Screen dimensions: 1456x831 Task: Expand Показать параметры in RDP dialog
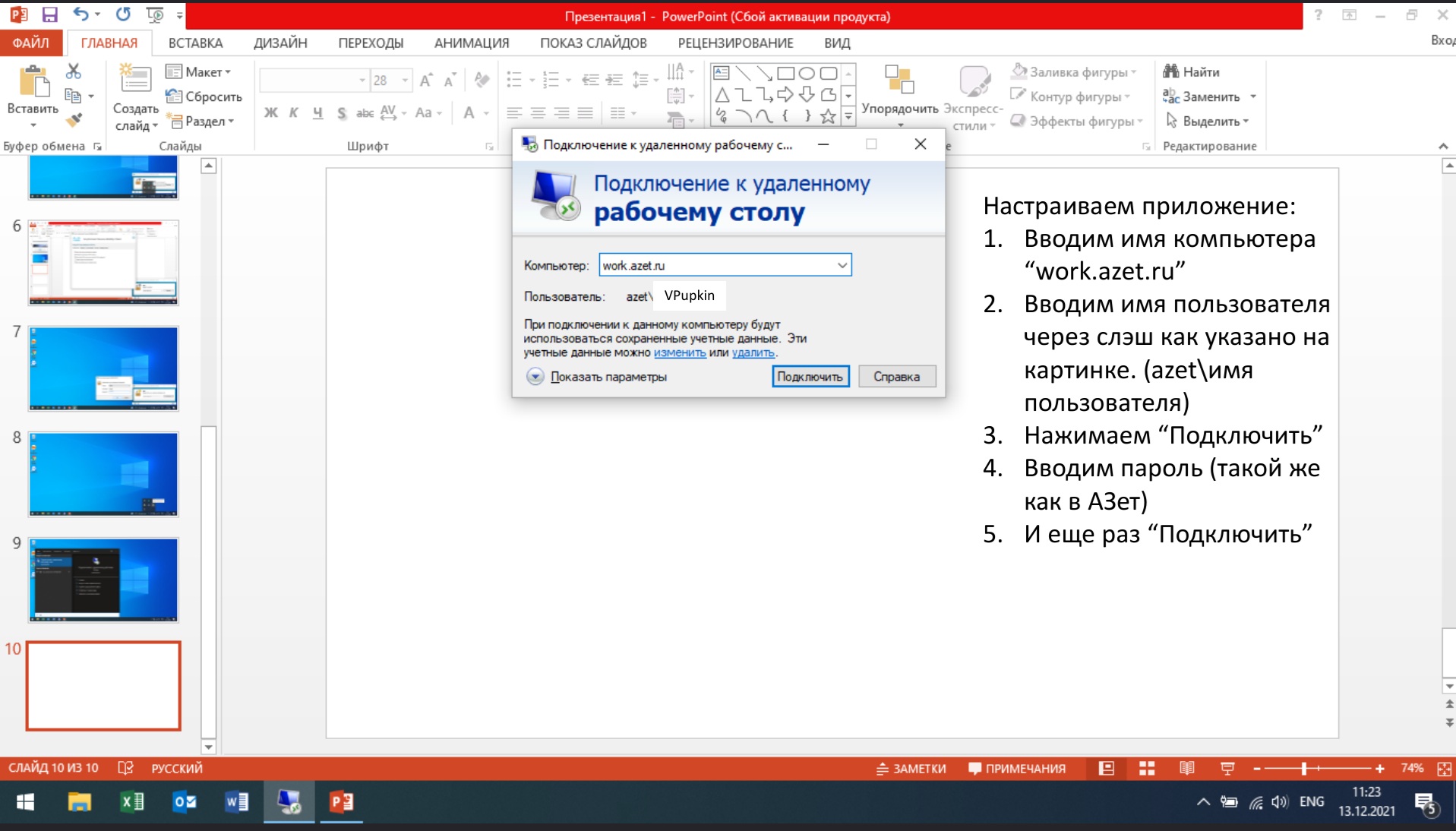tap(535, 377)
